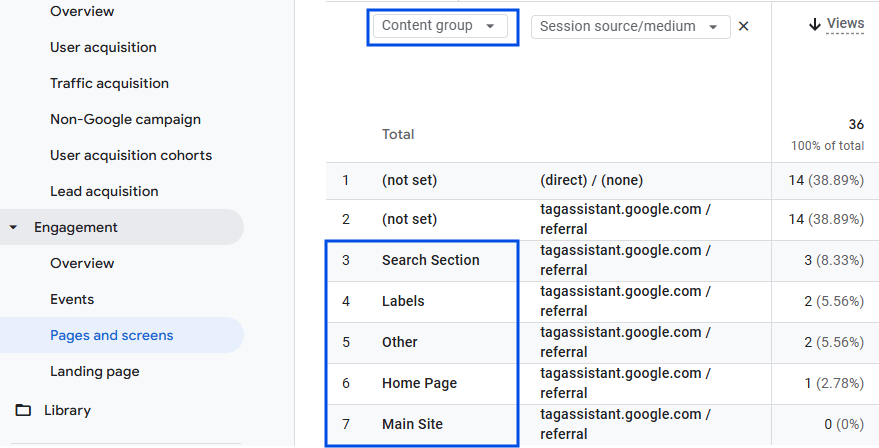Viewport: 879px width, 448px height.
Task: Open Lead acquisition report
Action: tap(104, 192)
